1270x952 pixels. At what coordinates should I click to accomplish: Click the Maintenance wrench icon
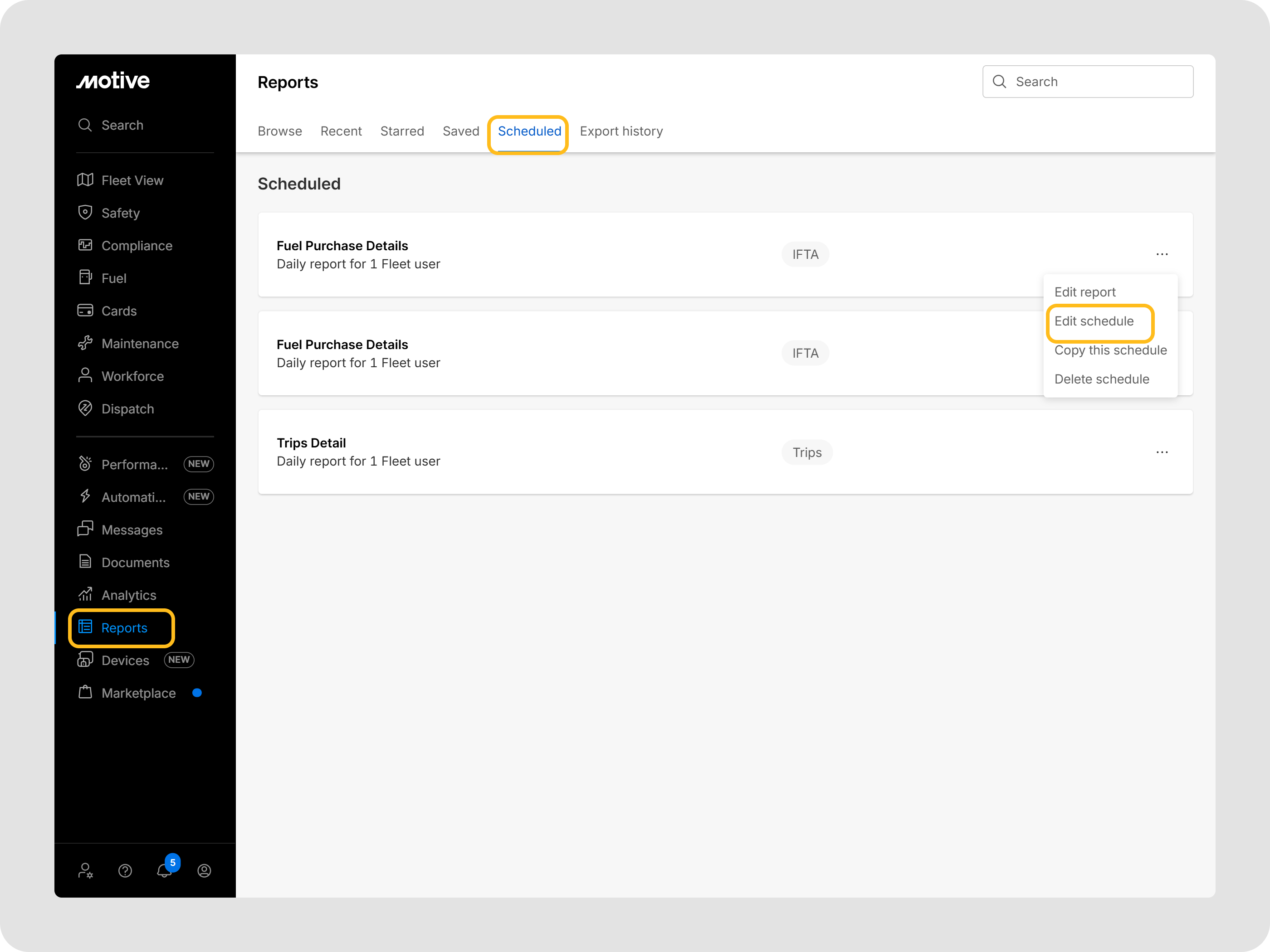pyautogui.click(x=85, y=343)
